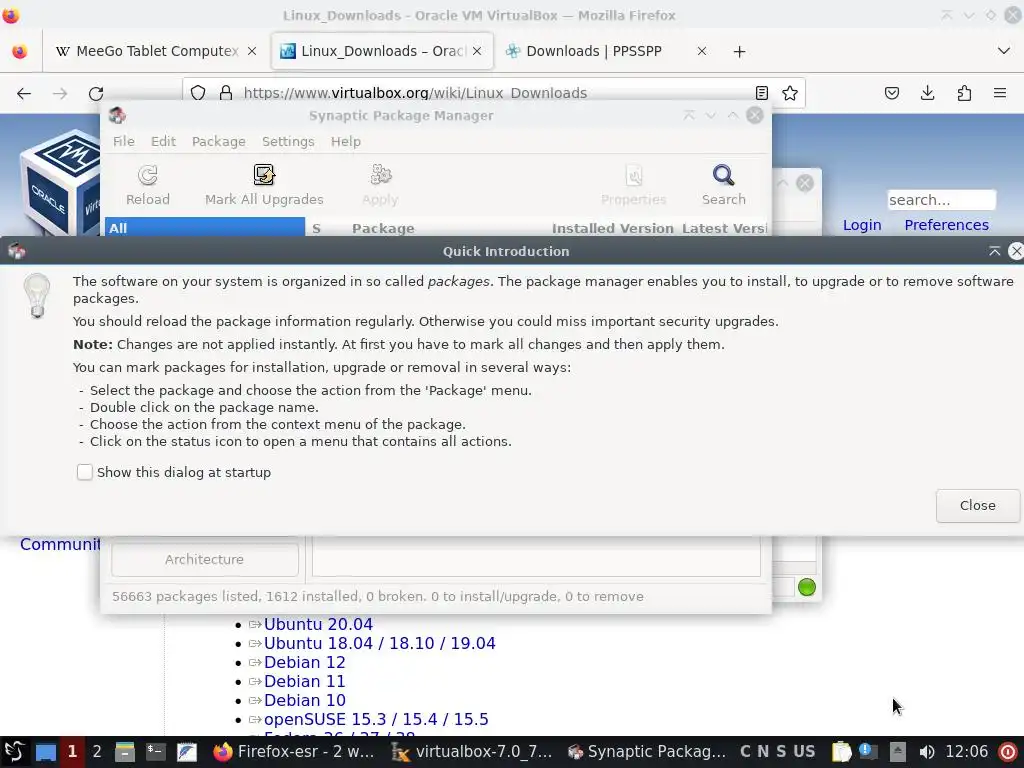This screenshot has height=768, width=1024.
Task: Roll up the Quick Introduction dialog titlebar icon
Action: [x=995, y=251]
